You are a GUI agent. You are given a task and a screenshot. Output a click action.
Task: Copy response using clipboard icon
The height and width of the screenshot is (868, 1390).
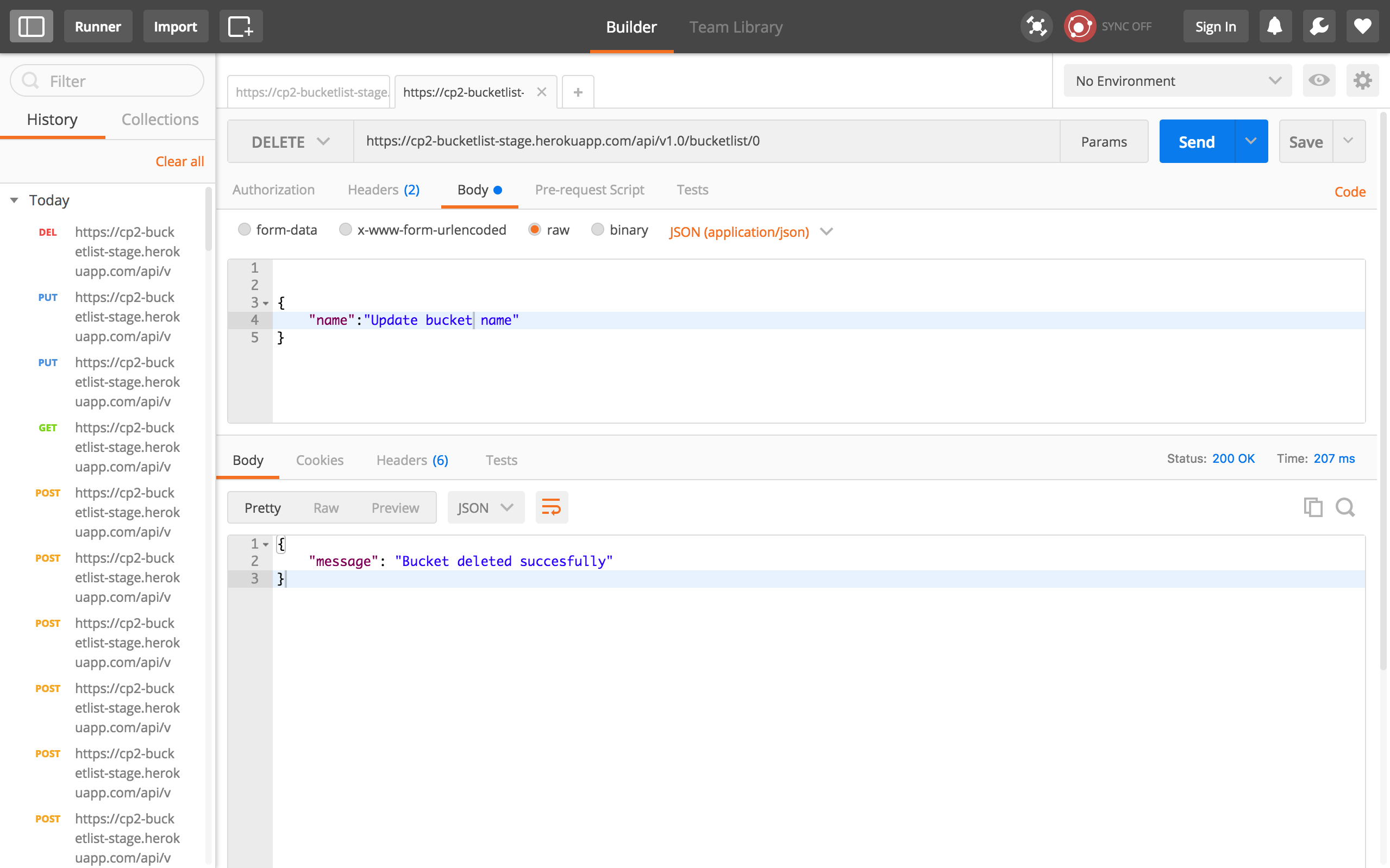click(1312, 507)
